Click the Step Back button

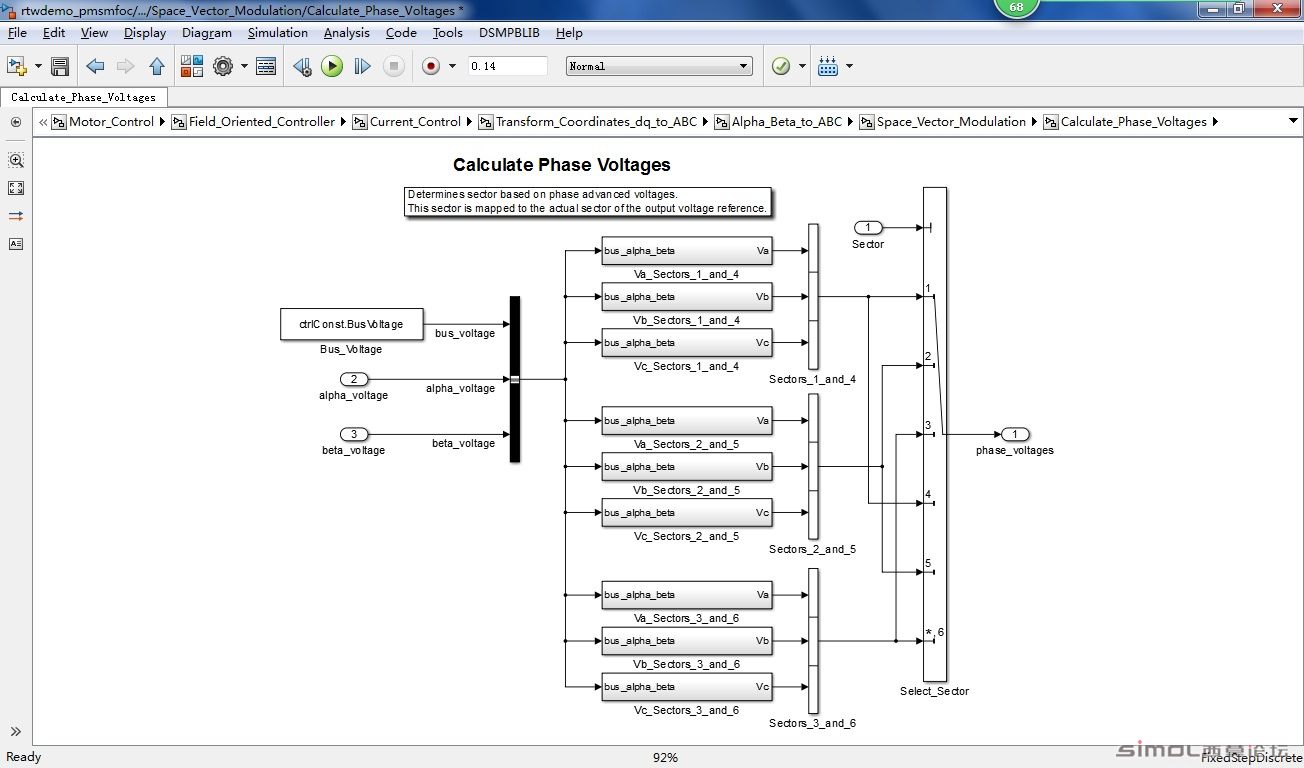pos(302,66)
